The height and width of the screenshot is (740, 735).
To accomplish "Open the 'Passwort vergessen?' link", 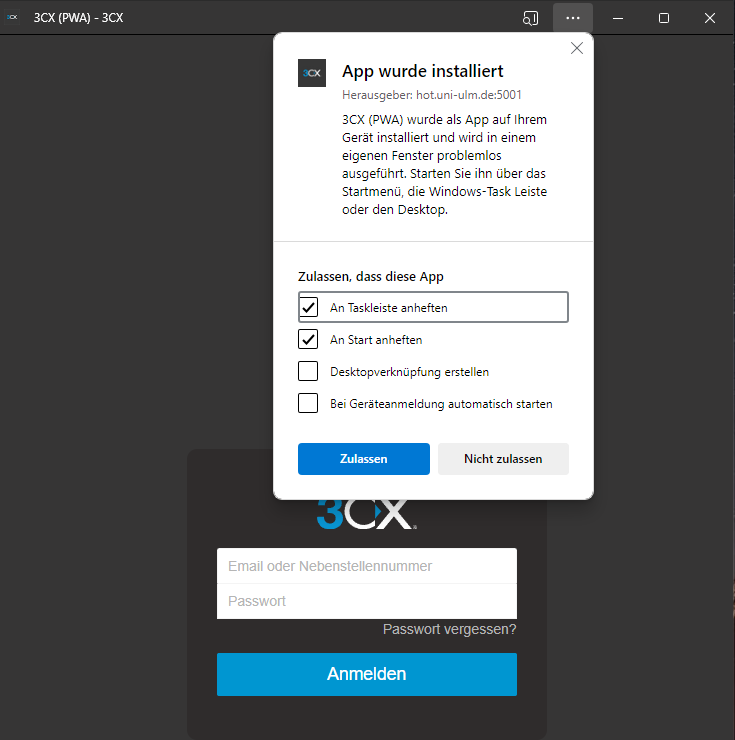I will (x=449, y=629).
